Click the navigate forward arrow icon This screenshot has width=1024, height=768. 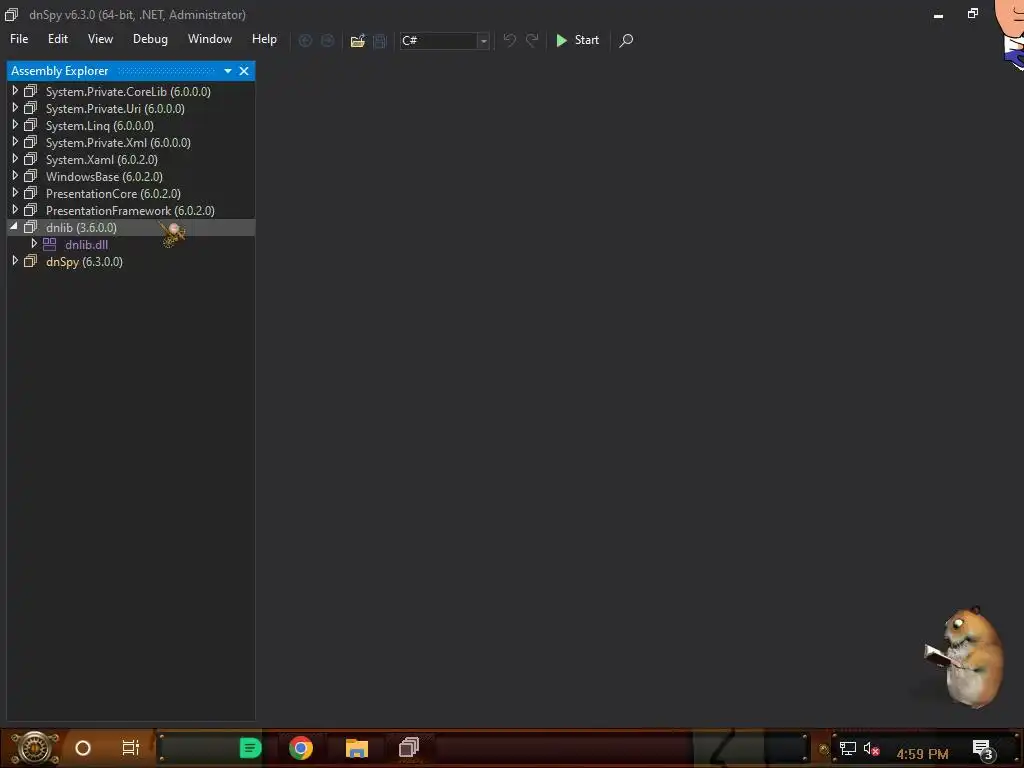tap(327, 40)
